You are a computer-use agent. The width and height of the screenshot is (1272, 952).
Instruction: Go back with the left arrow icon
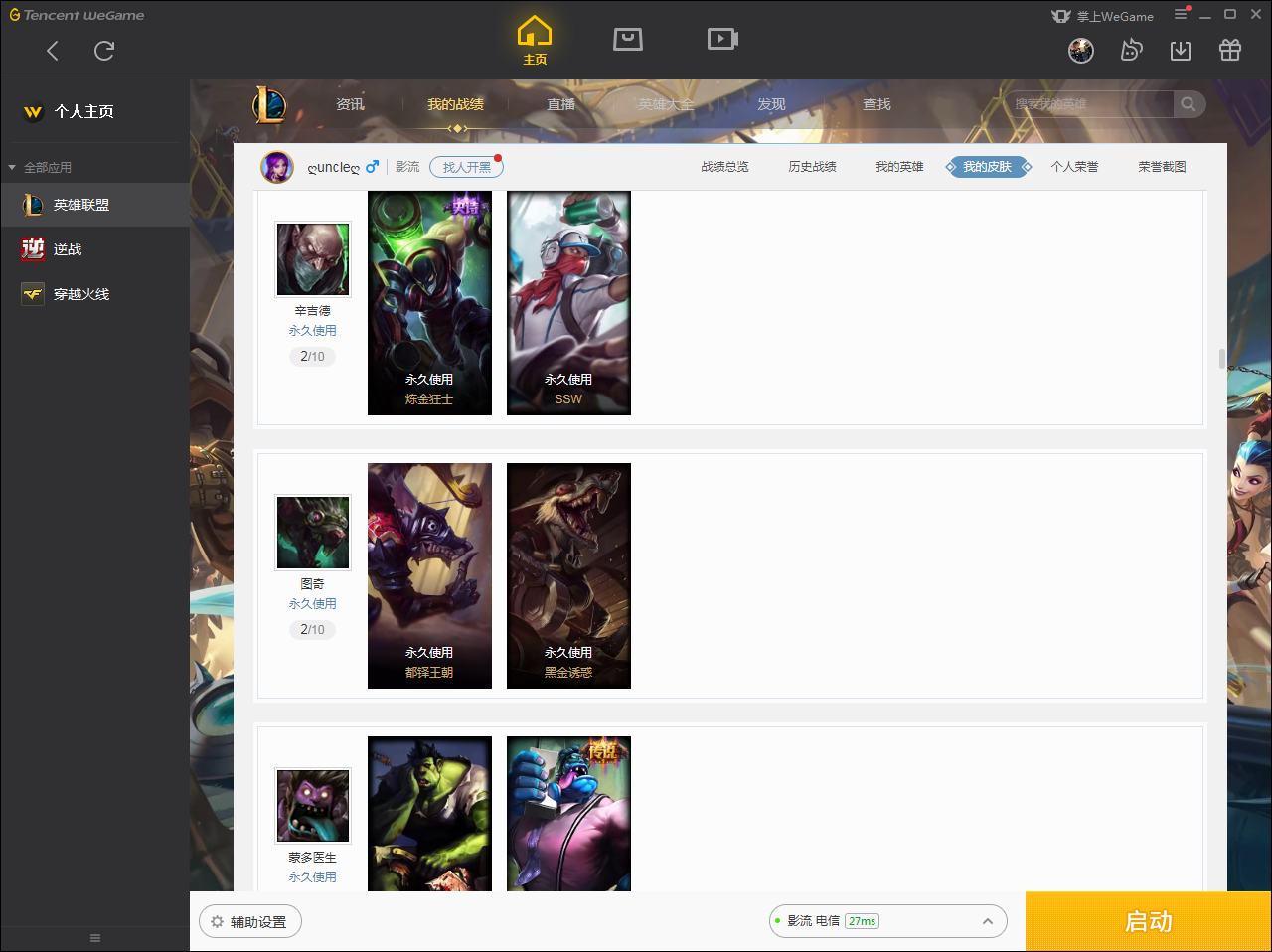53,51
